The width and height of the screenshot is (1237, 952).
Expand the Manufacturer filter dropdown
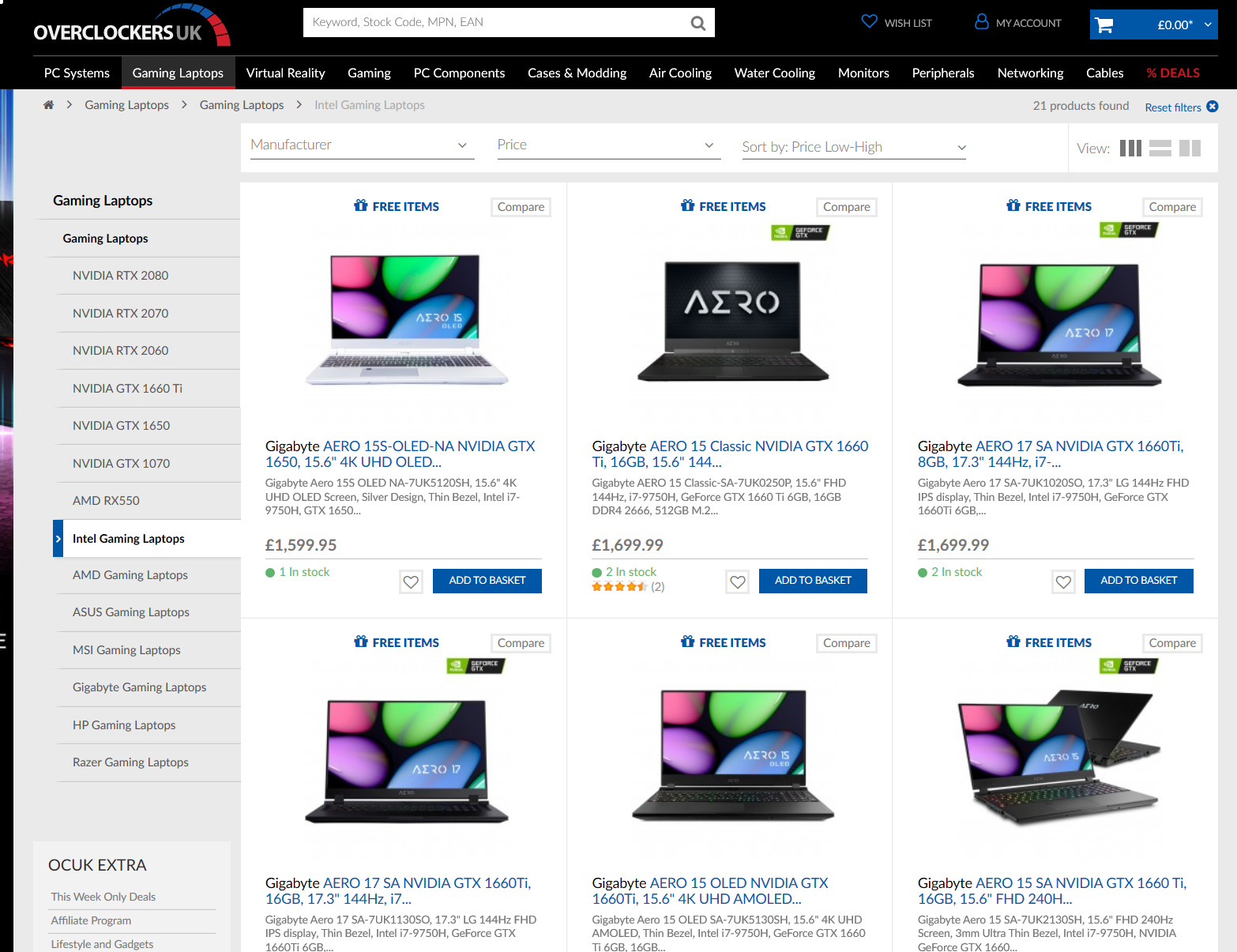point(362,145)
